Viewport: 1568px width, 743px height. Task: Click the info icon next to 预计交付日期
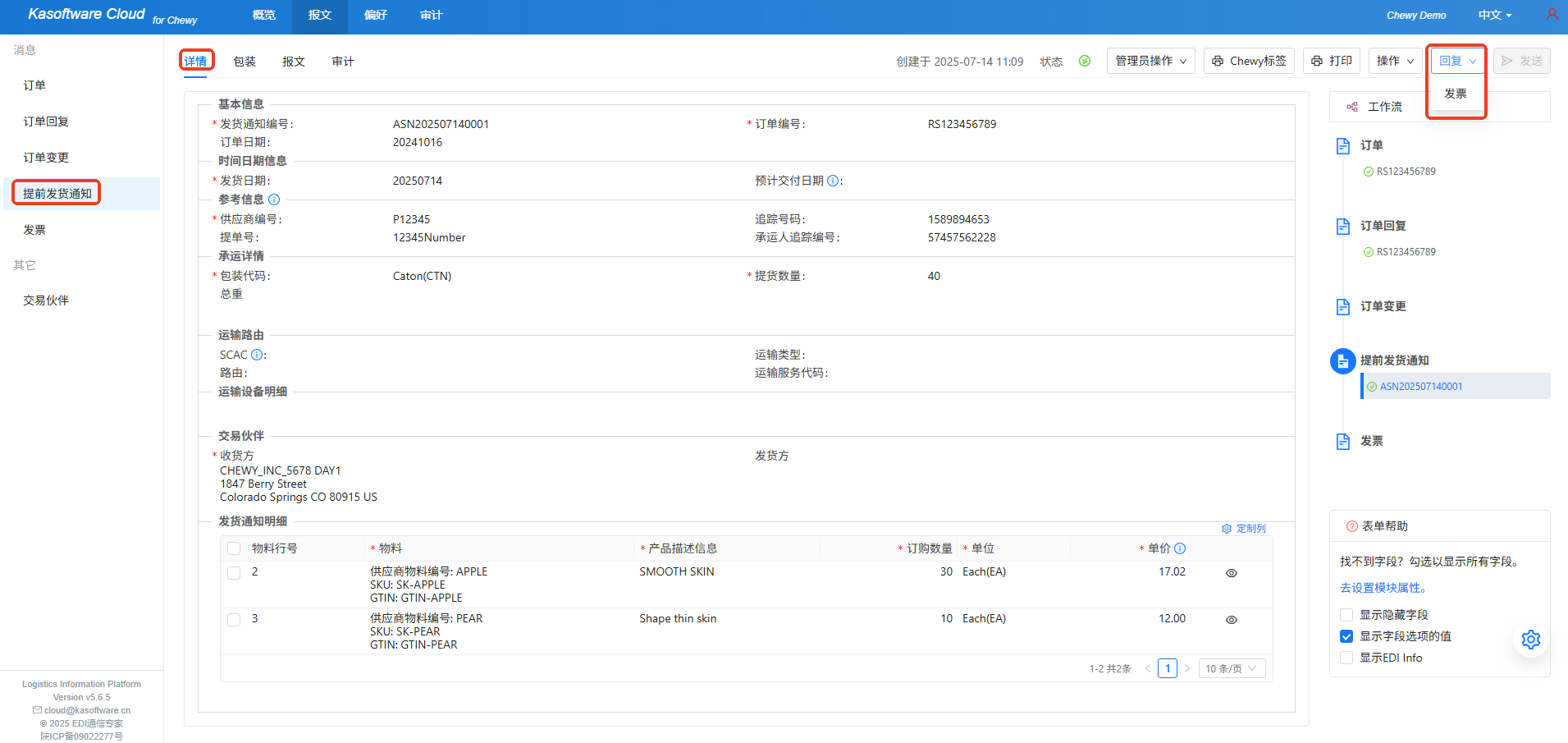(833, 181)
